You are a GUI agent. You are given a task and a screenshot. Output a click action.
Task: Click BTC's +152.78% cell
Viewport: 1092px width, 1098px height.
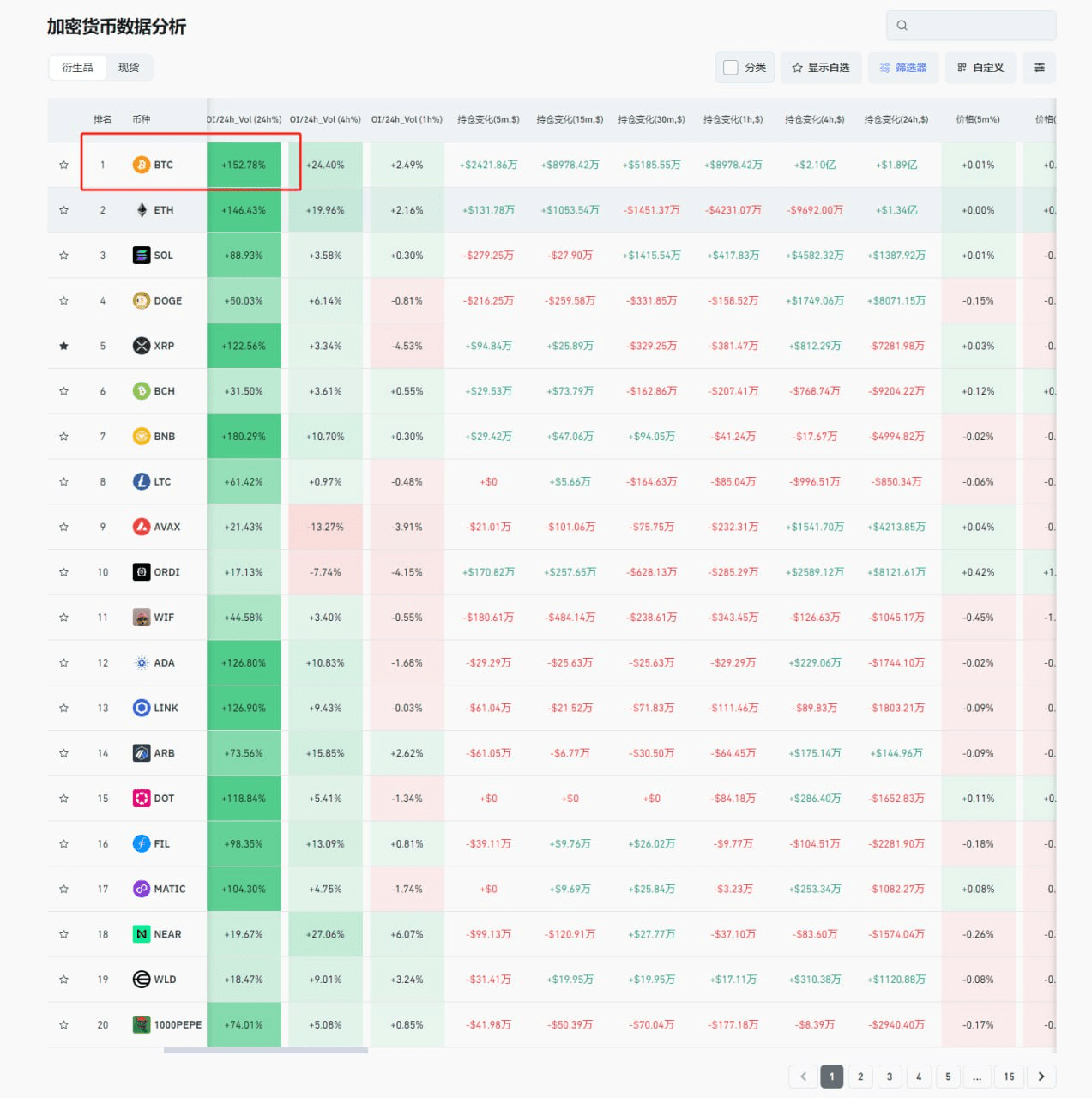(244, 165)
